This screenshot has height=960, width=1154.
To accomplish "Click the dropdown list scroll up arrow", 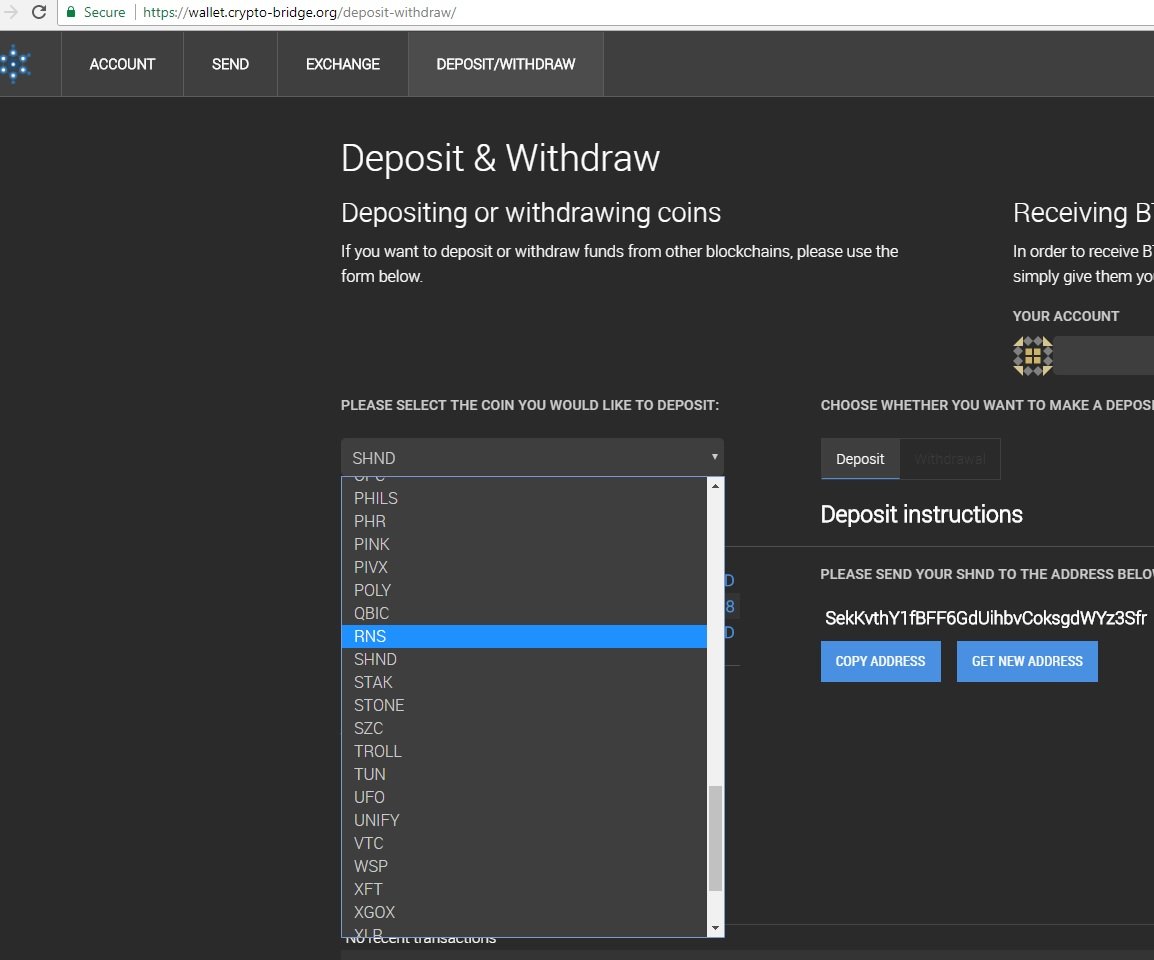I will click(x=715, y=486).
